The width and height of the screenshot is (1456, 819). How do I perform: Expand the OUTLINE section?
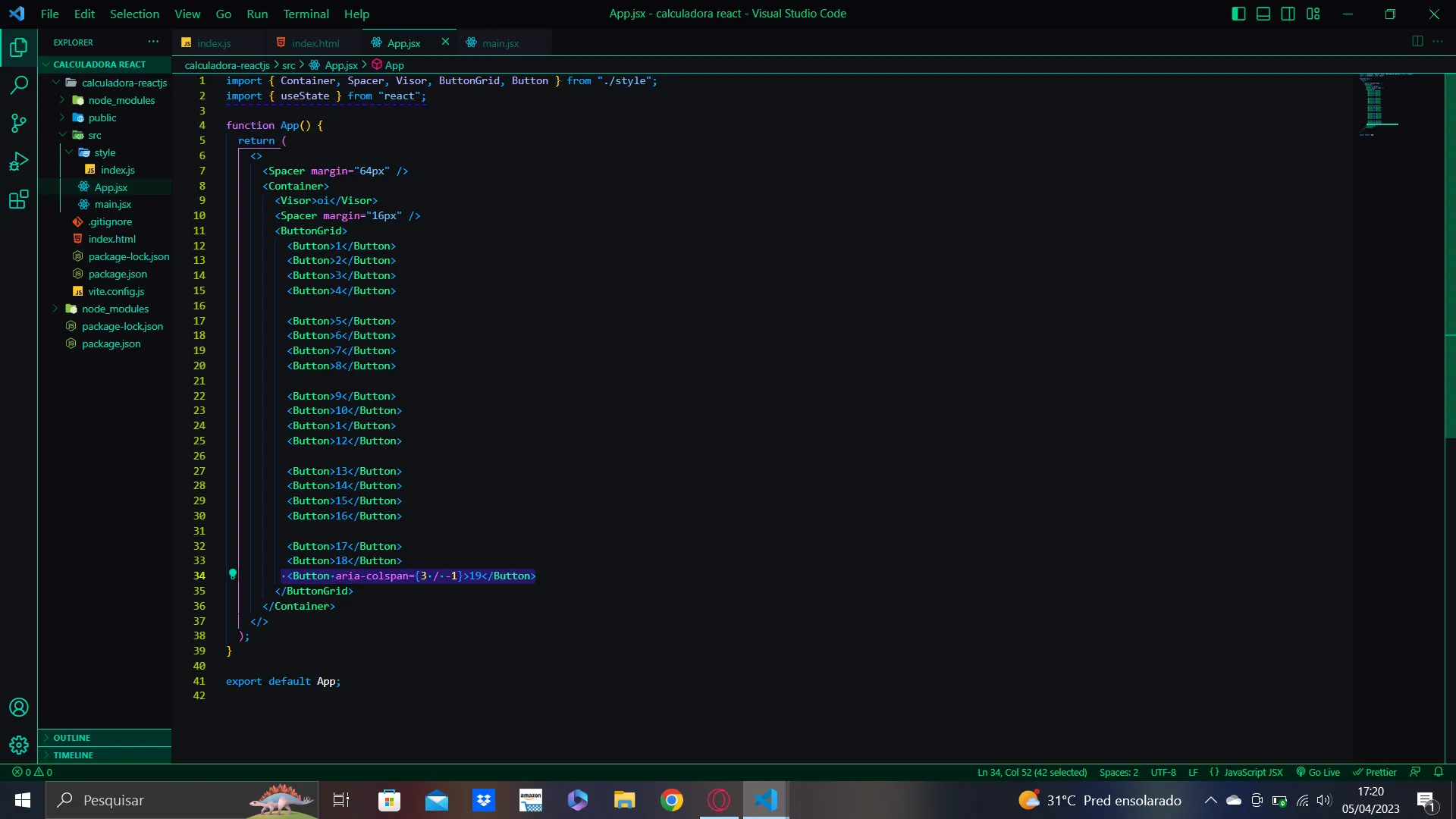[x=71, y=738]
